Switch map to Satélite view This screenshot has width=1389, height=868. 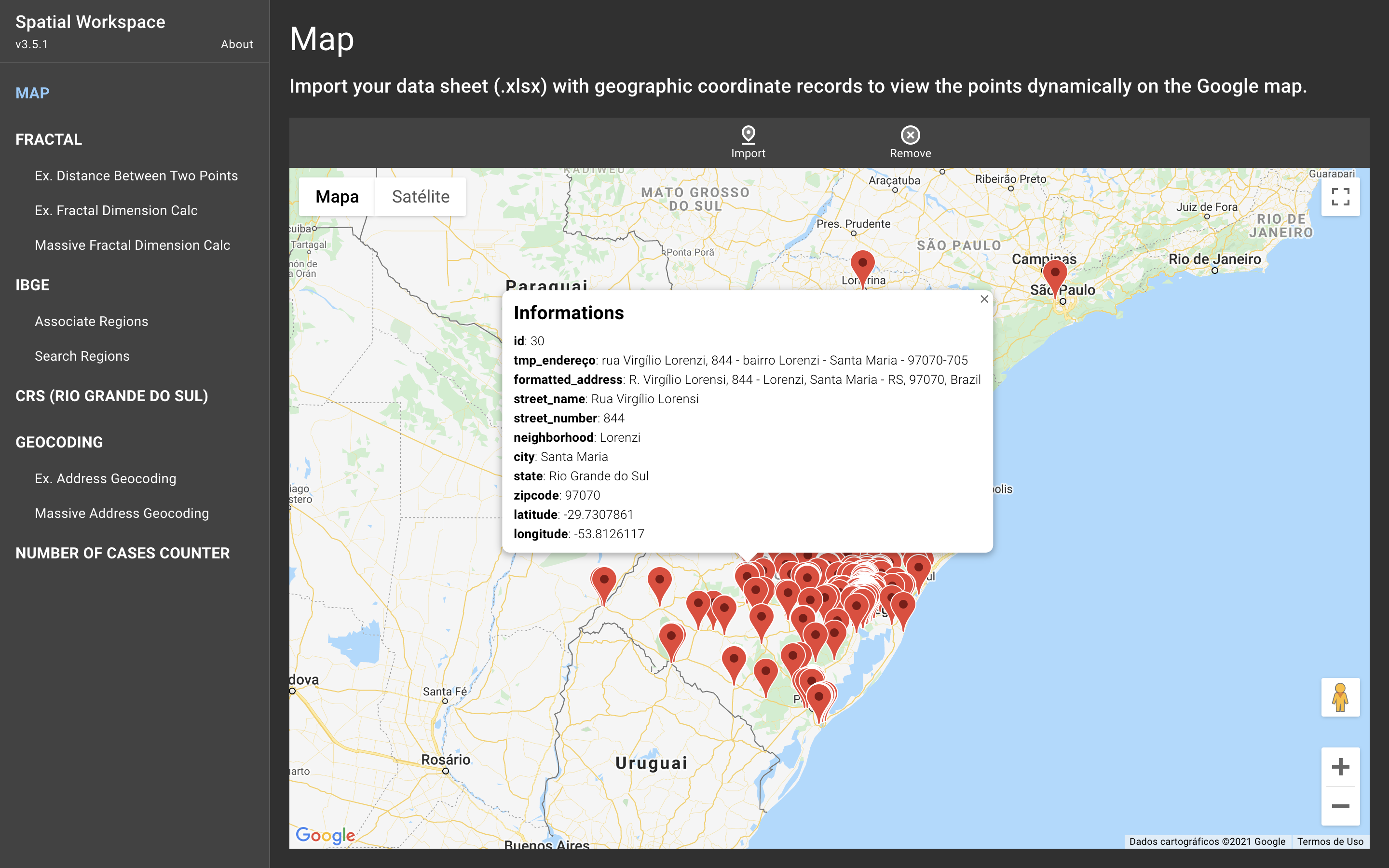point(420,197)
